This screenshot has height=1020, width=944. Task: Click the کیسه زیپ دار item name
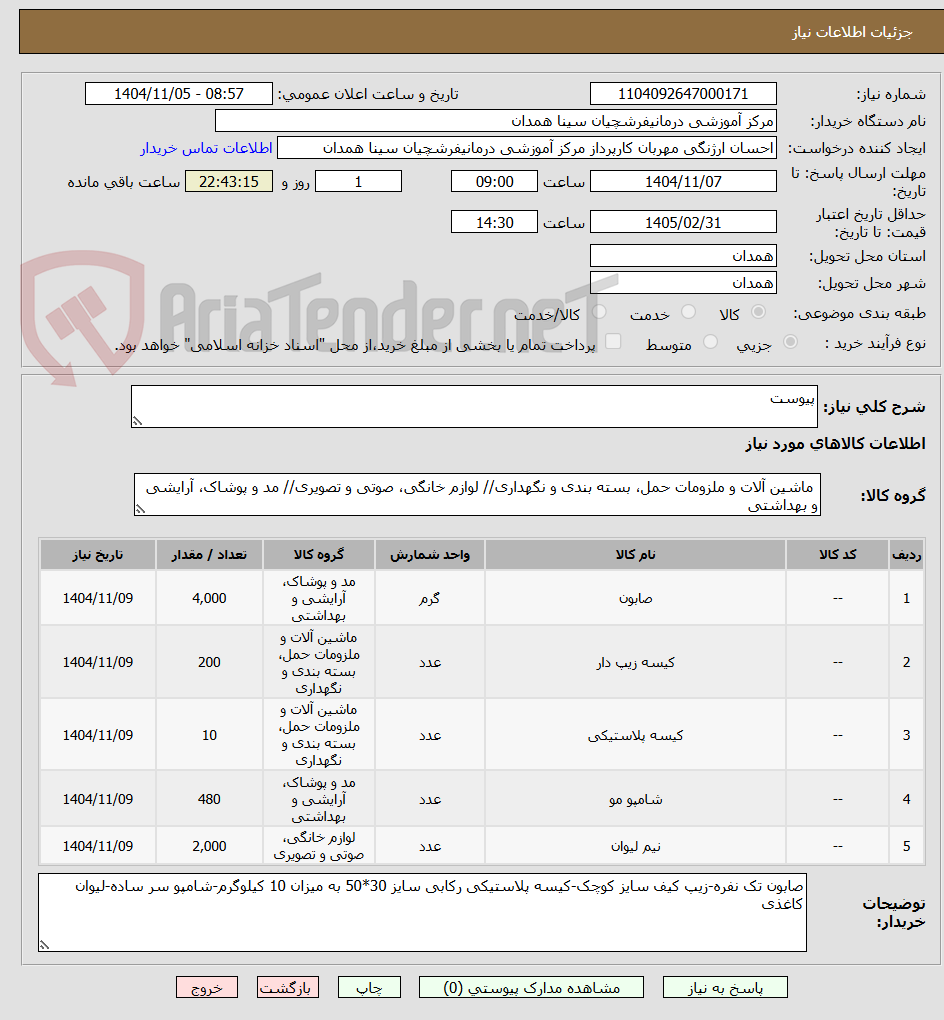pyautogui.click(x=635, y=662)
